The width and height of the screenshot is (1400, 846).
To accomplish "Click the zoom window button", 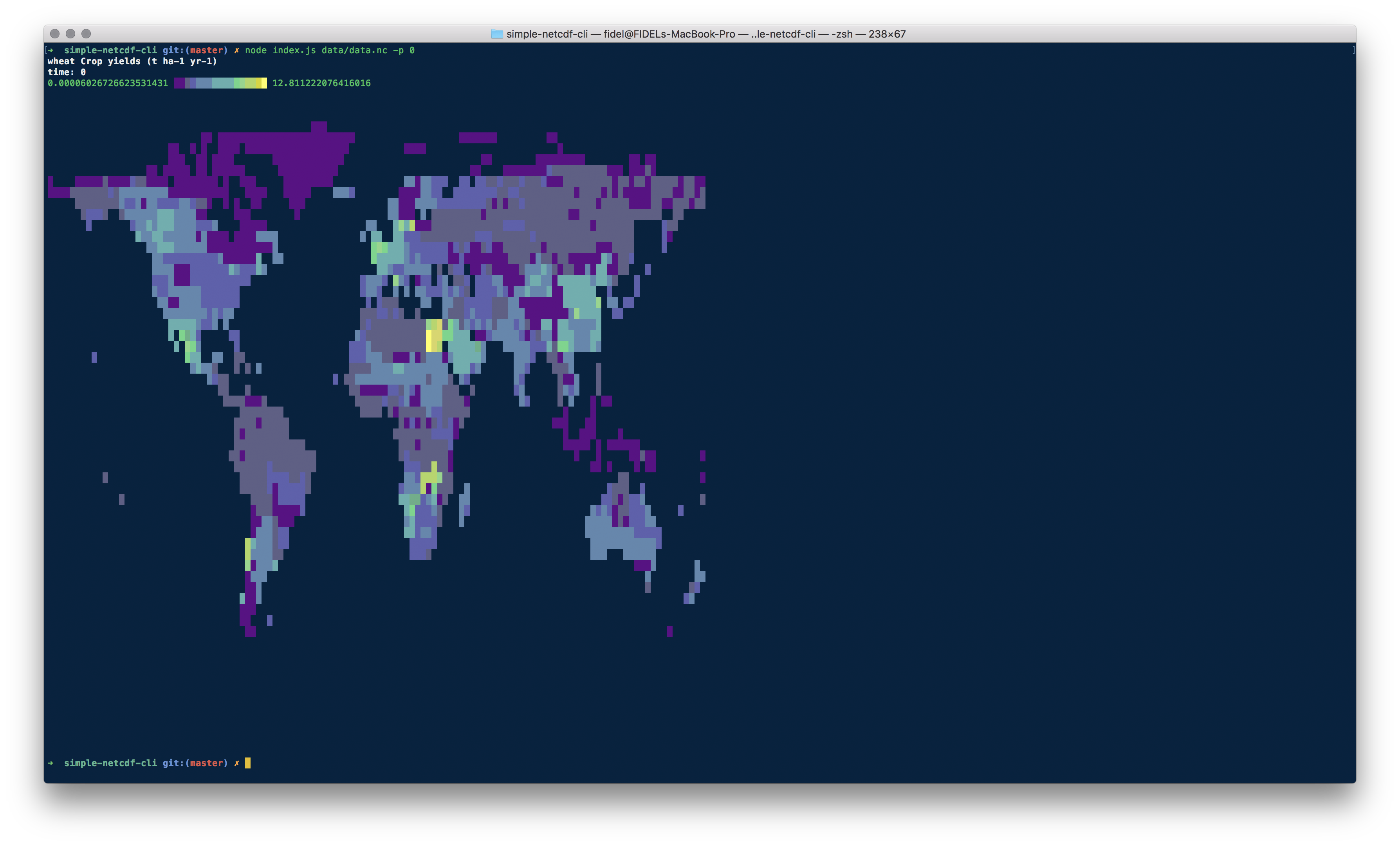I will tap(86, 34).
